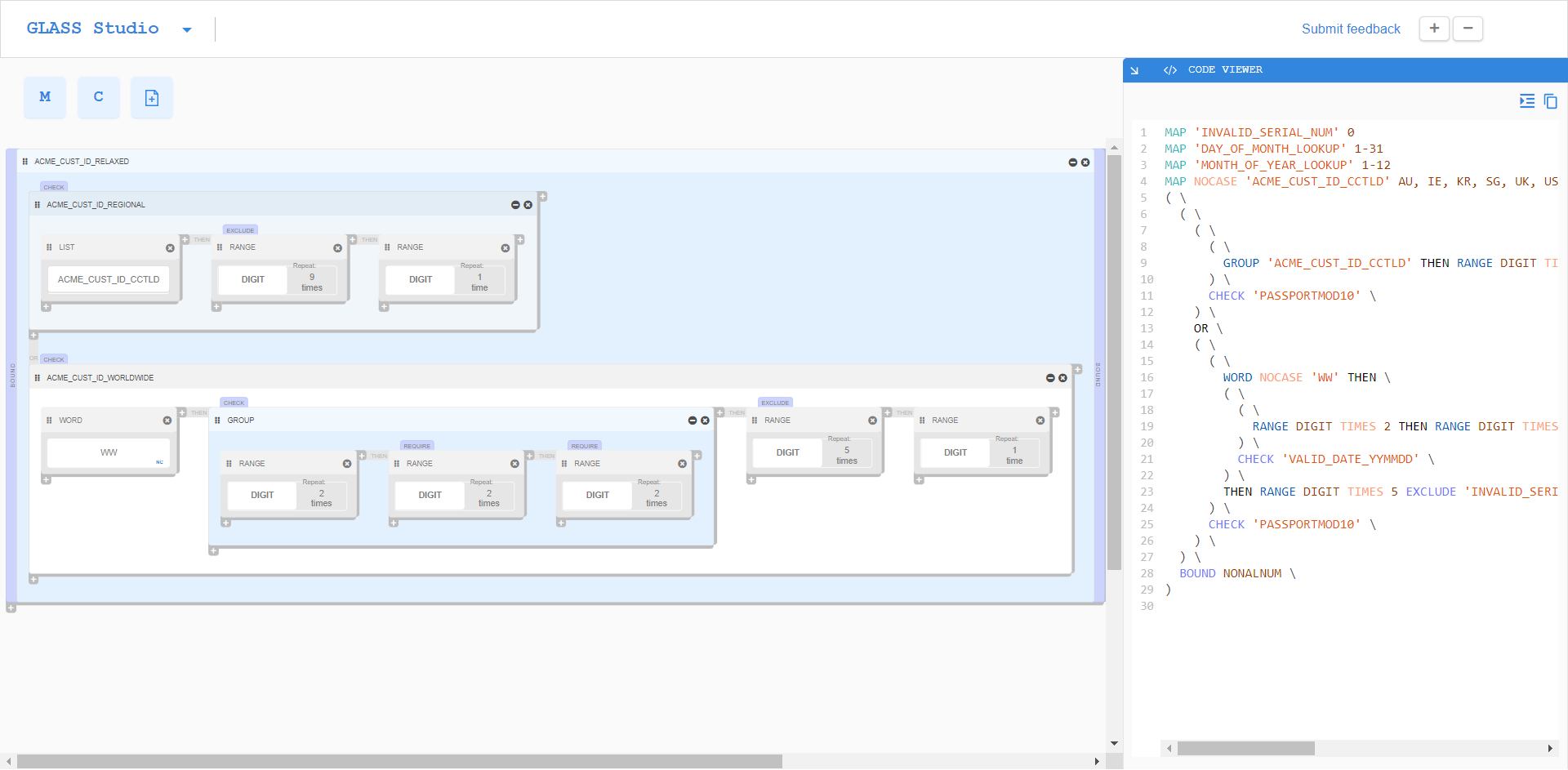Viewport: 1568px width, 770px height.
Task: Click code line MAP 'DAY_OF_MONTH_LOOKUP' 1-31
Action: tap(1273, 149)
